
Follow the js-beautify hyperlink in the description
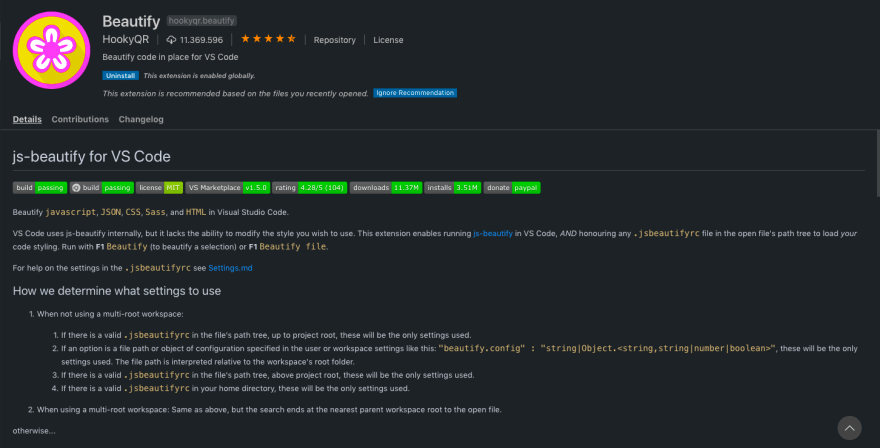click(493, 232)
